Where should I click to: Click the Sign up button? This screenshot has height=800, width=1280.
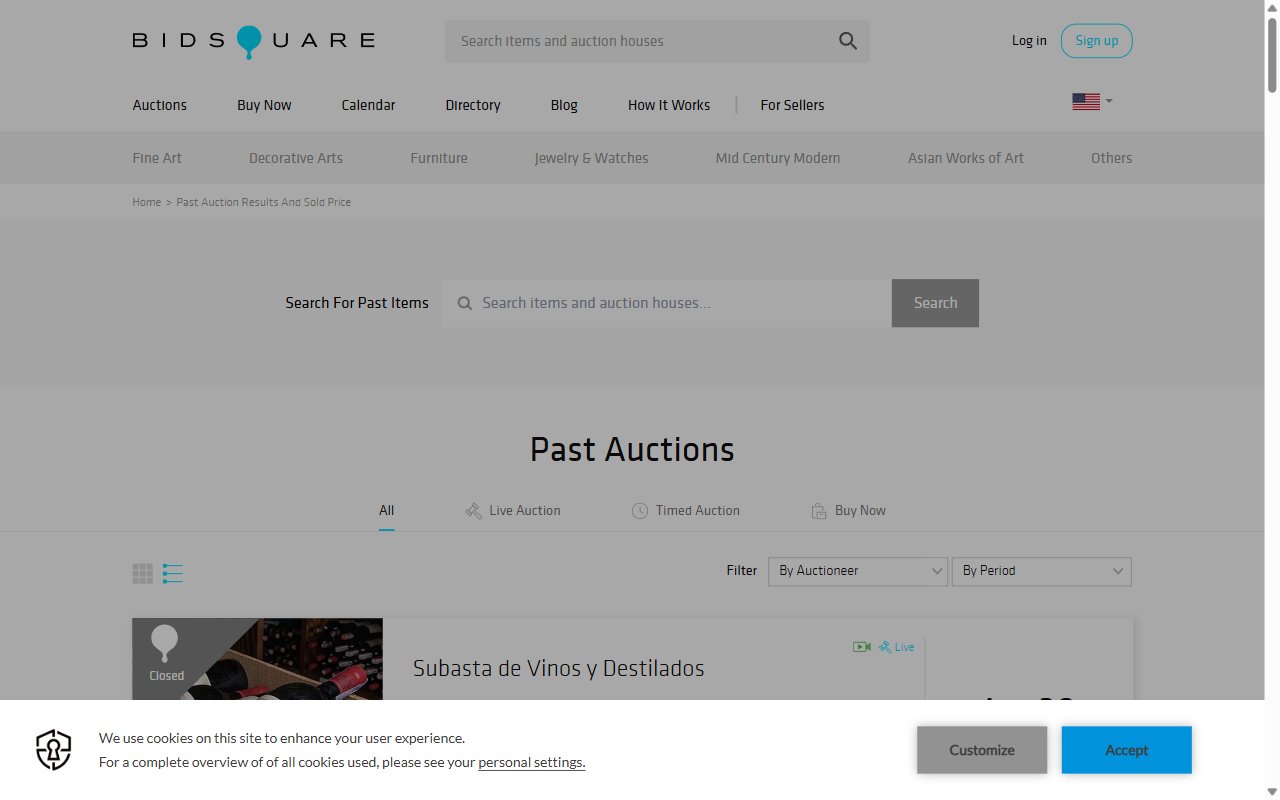1097,41
